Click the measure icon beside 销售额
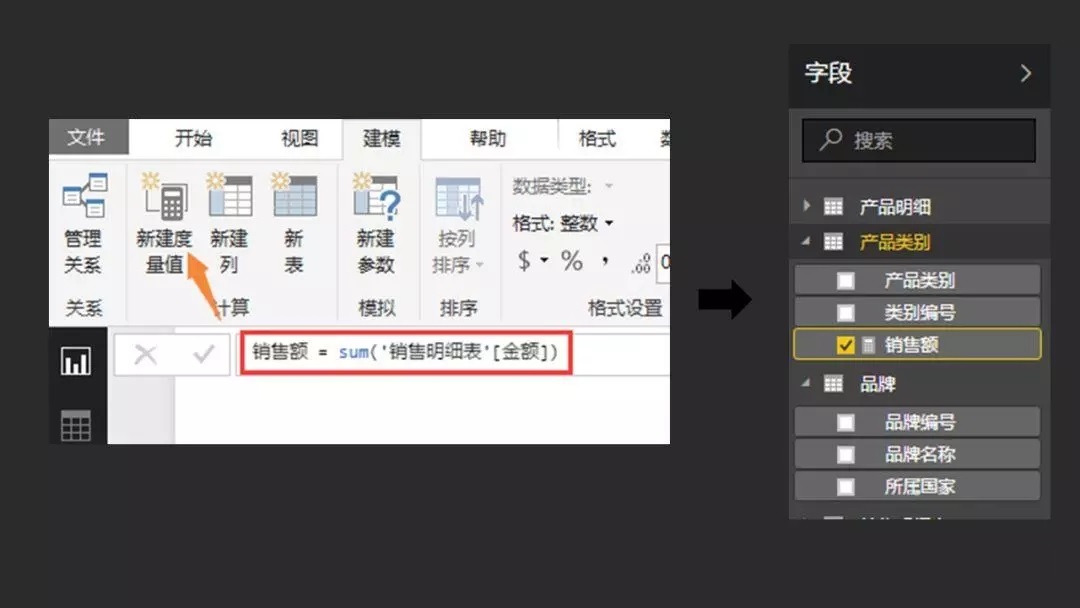The image size is (1080, 608). pos(869,345)
